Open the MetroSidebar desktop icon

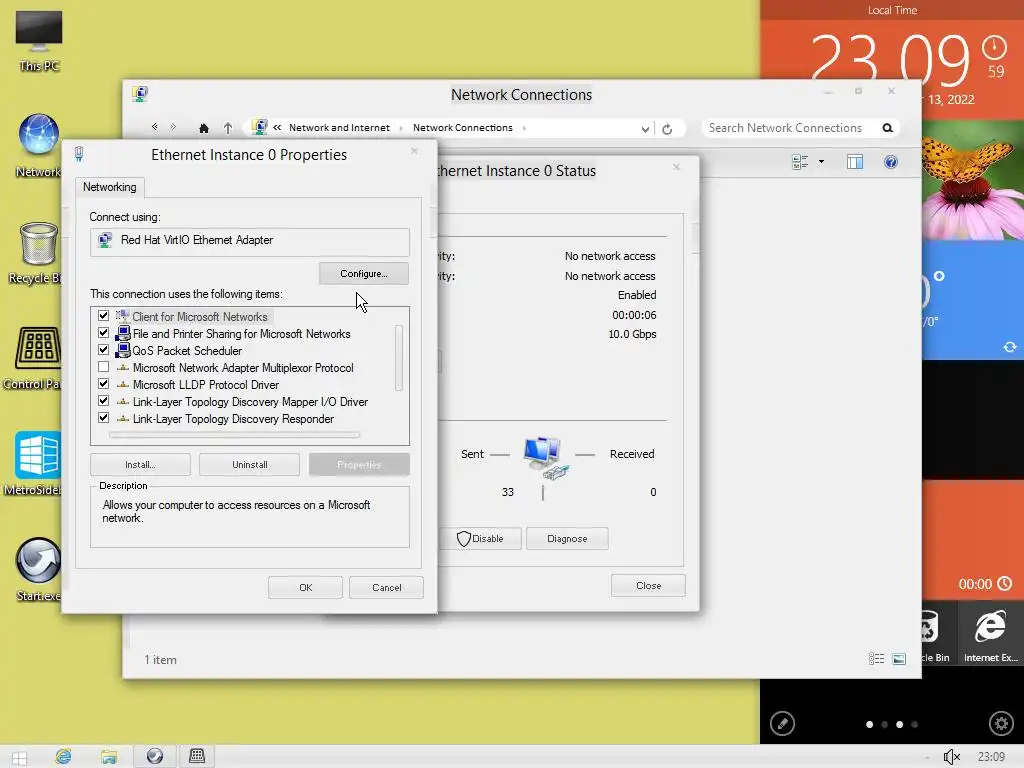pyautogui.click(x=37, y=462)
